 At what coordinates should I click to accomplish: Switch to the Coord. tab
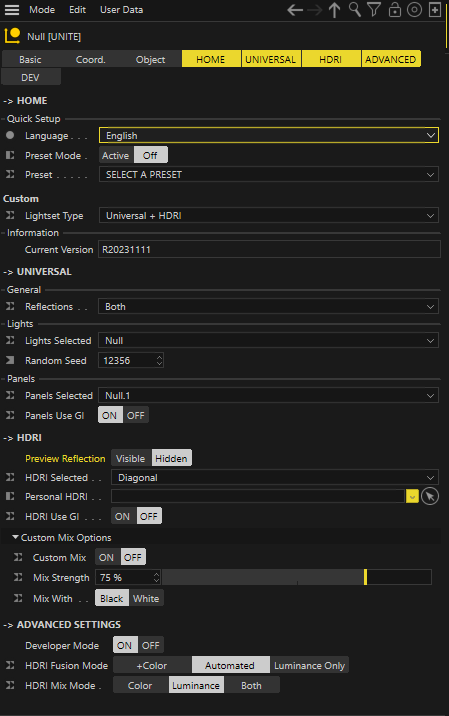tap(90, 59)
